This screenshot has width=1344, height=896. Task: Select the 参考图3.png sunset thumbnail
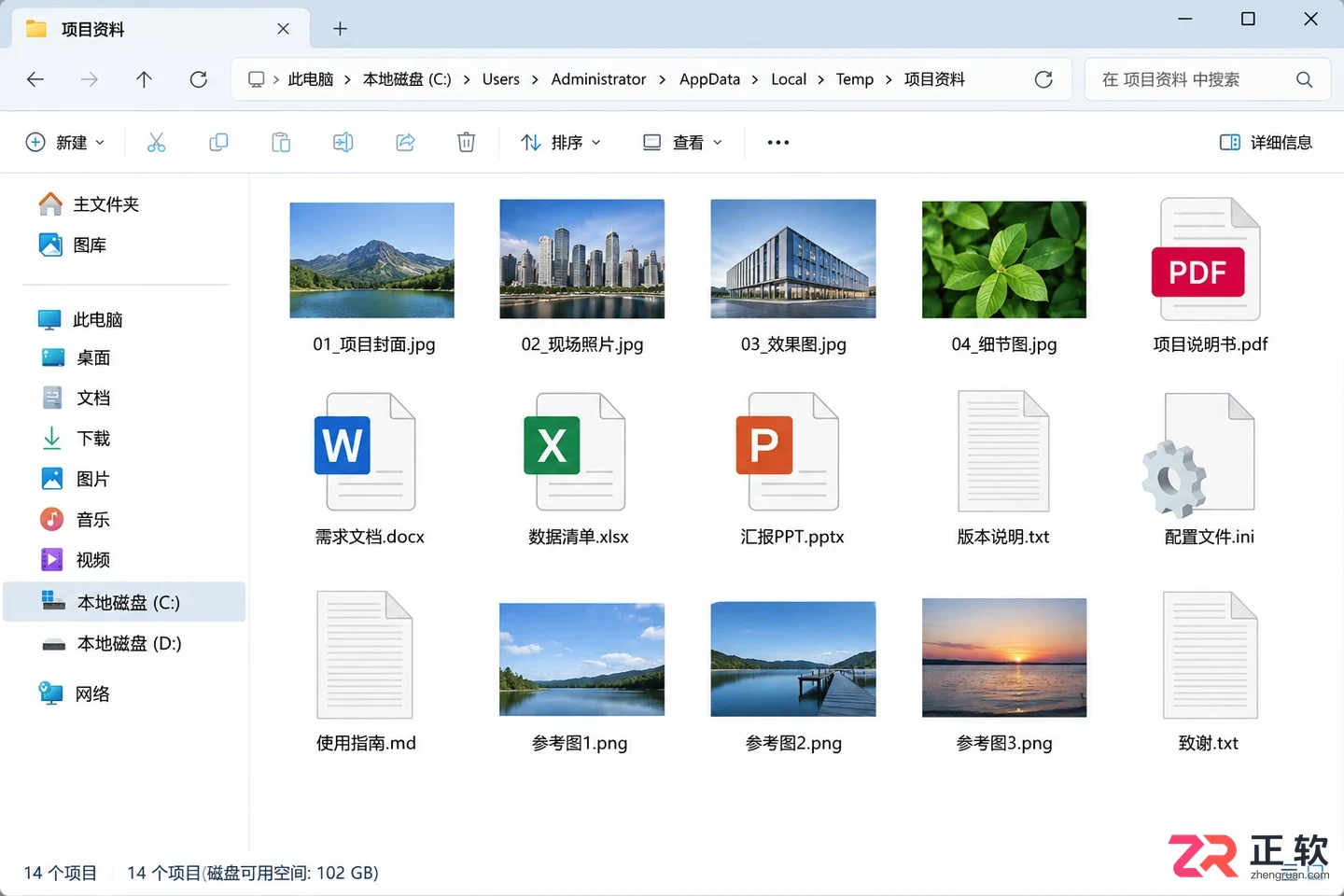[1004, 658]
